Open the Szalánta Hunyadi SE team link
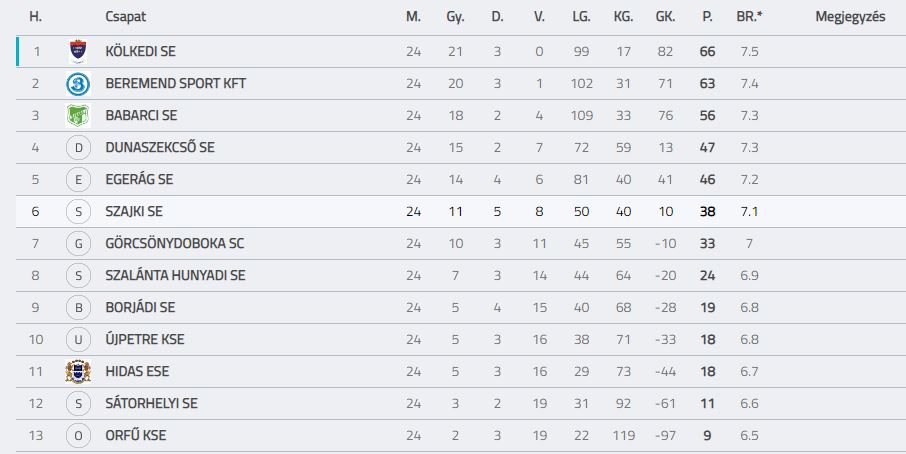This screenshot has width=906, height=454. [175, 276]
